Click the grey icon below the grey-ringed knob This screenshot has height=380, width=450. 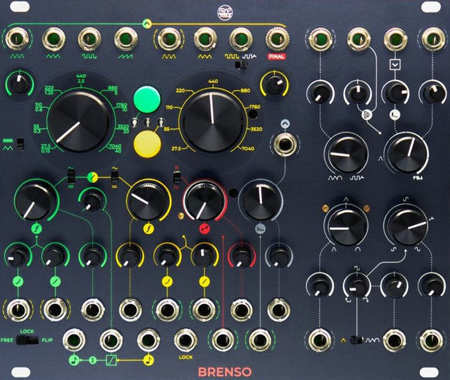pos(260,229)
